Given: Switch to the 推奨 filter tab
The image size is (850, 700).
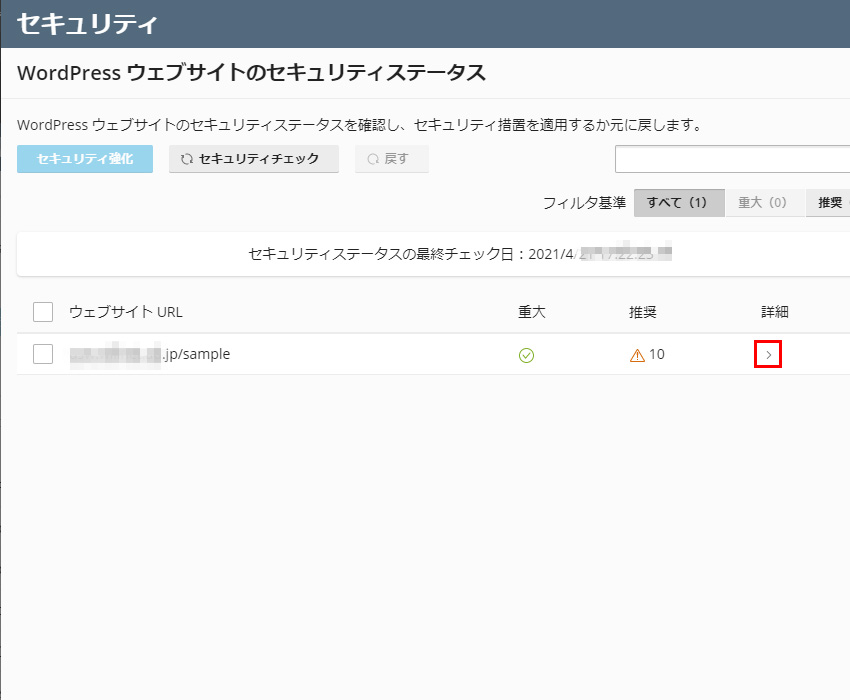Looking at the screenshot, I should (829, 203).
